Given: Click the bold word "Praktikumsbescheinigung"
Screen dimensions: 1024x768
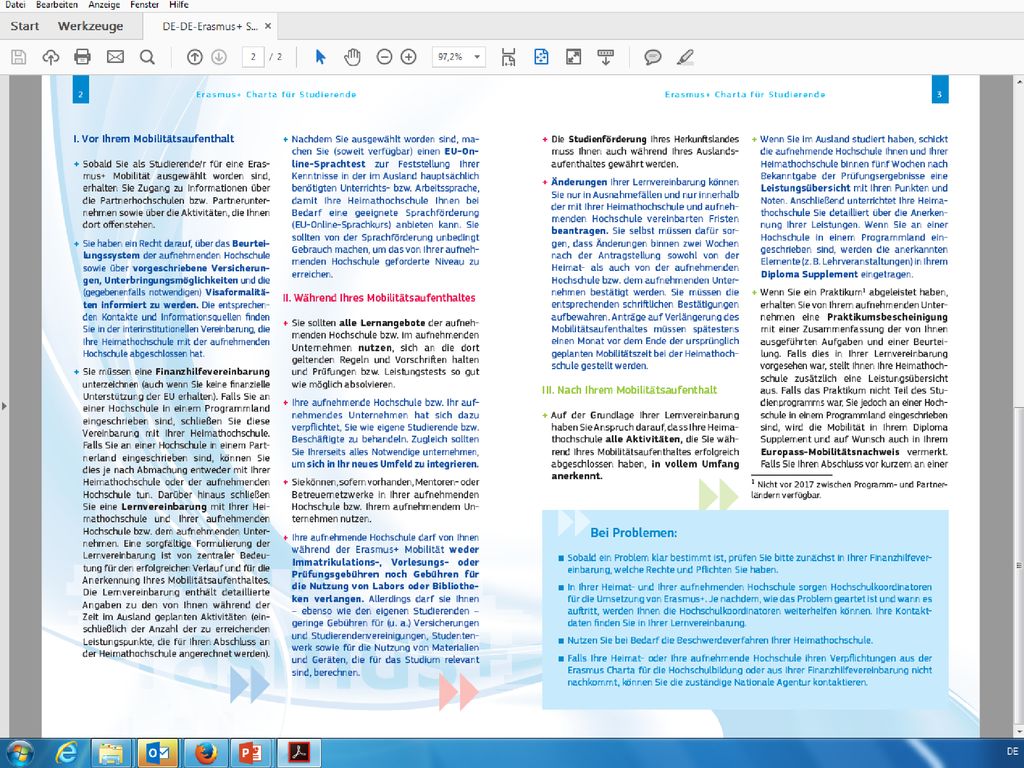Looking at the screenshot, I should [x=887, y=317].
